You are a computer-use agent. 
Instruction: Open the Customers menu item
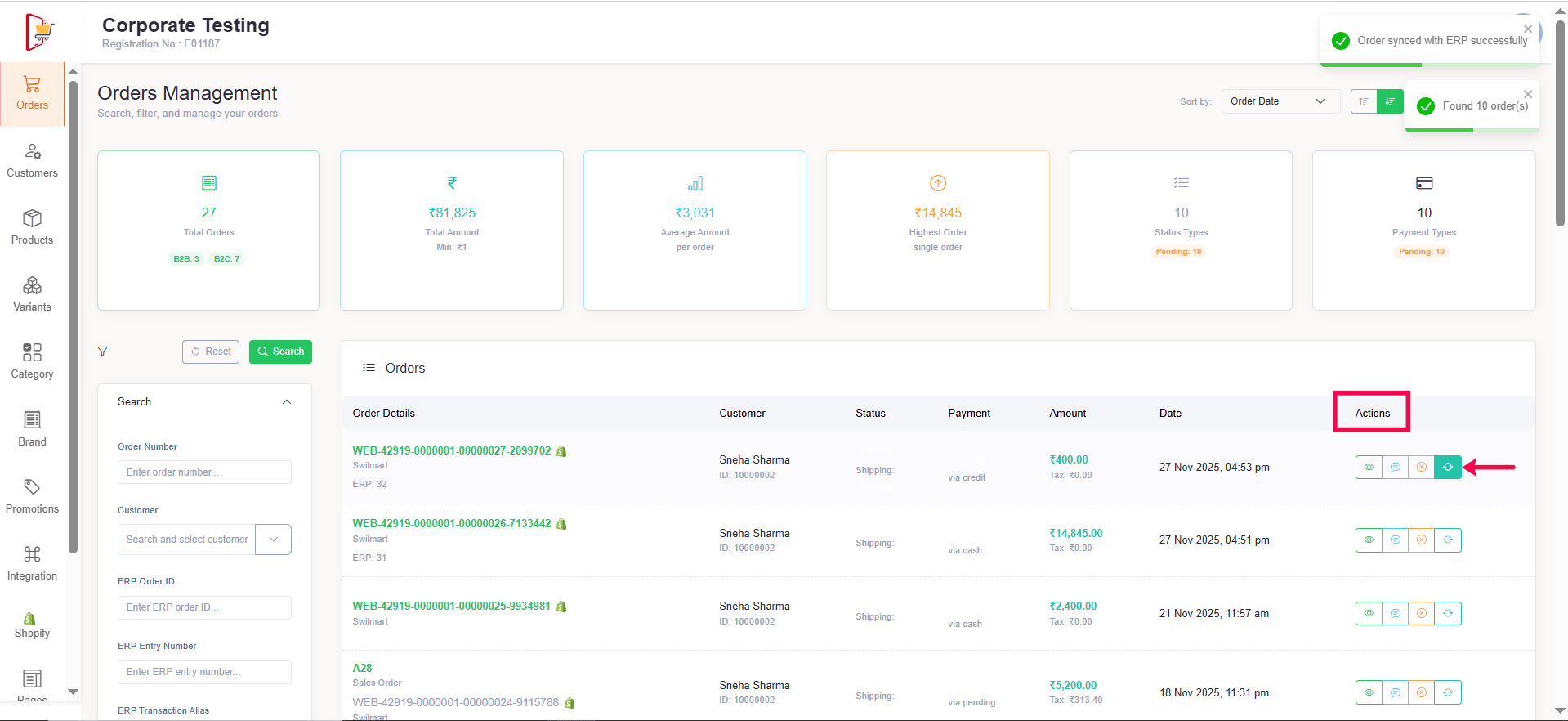[32, 160]
